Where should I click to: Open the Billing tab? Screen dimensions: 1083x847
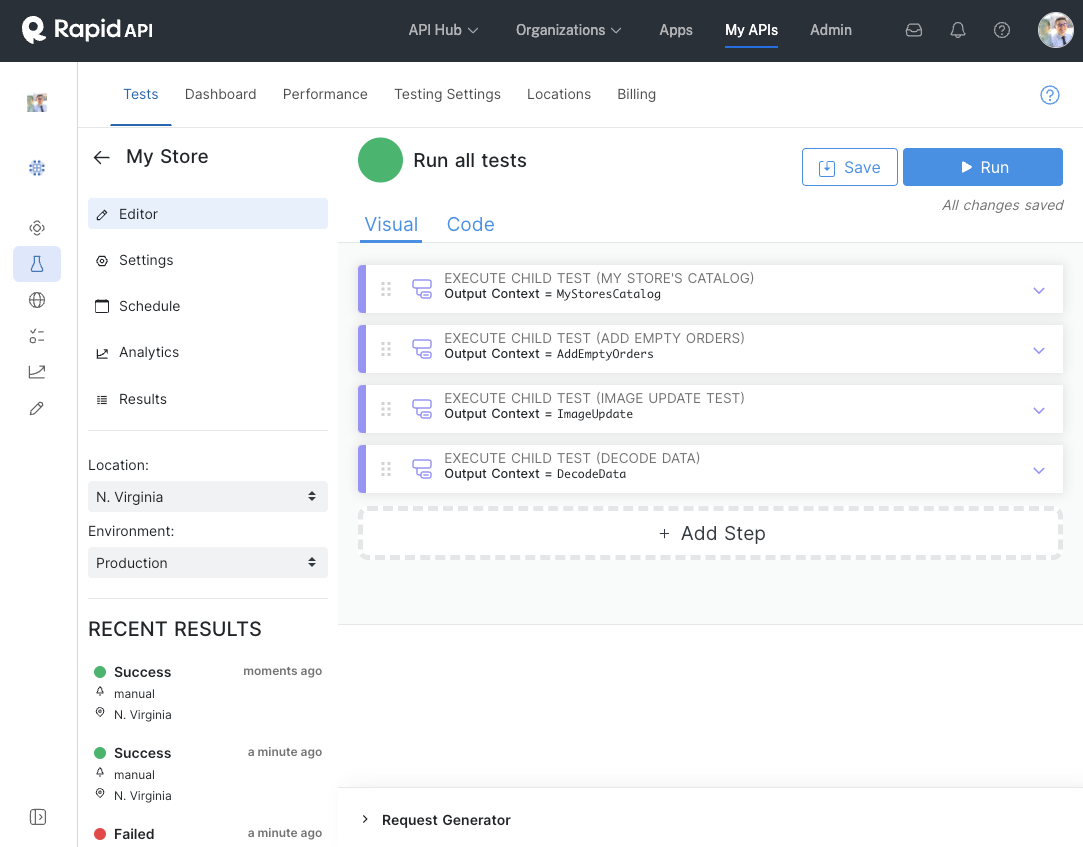click(x=637, y=95)
